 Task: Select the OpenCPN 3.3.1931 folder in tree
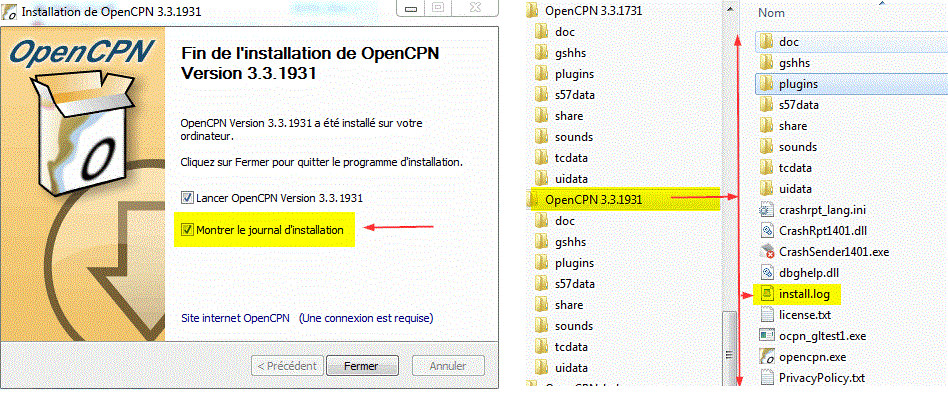point(593,199)
